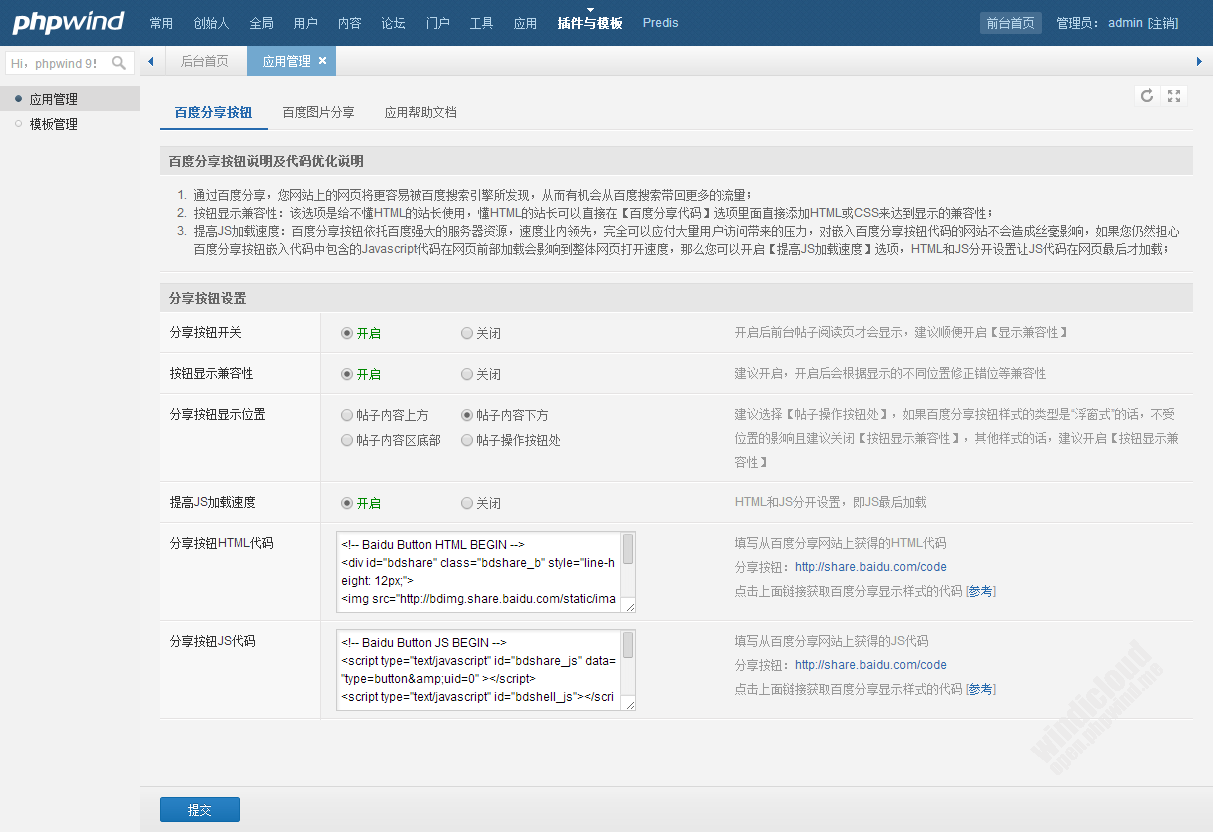Select 关闭 for 按钮显示兼容性

tap(467, 374)
